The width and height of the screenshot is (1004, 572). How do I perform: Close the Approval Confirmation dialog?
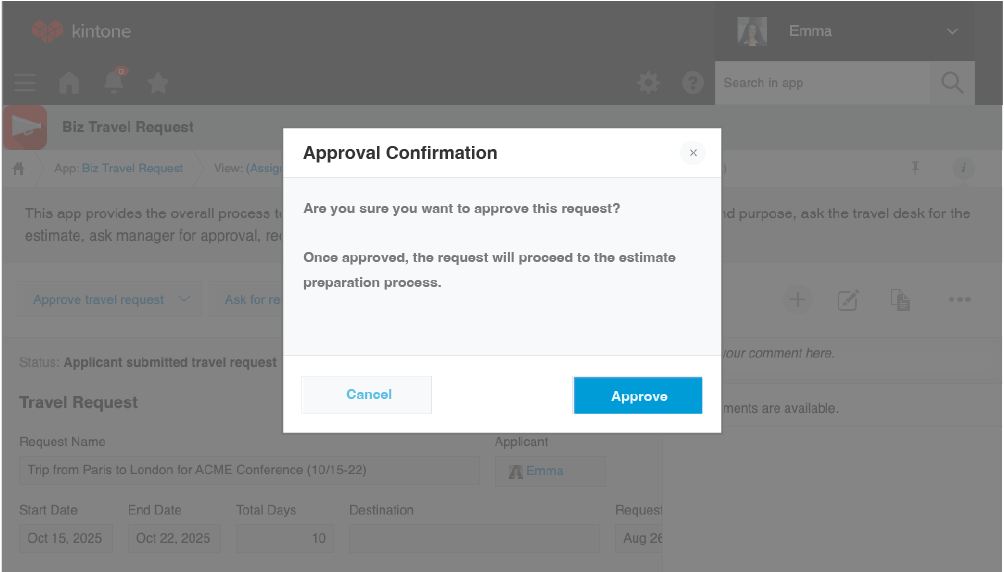pyautogui.click(x=693, y=153)
